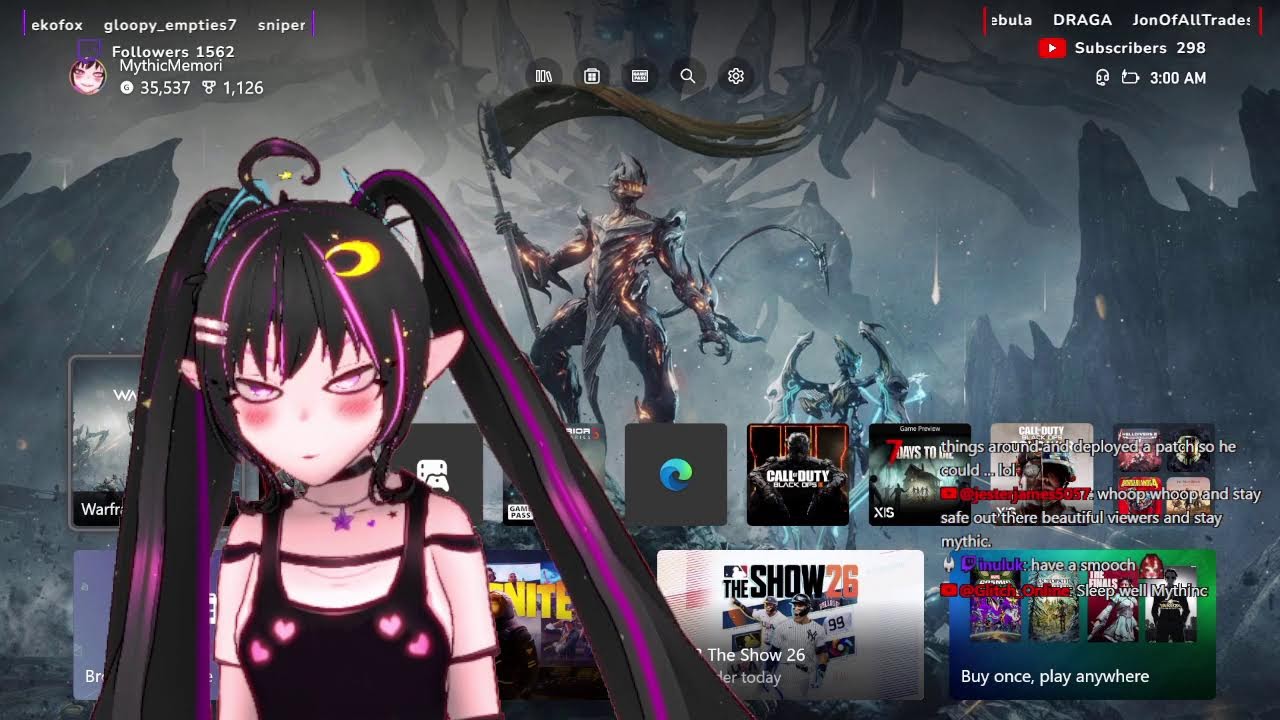Screen dimensions: 1280x720
Task: Click the gamerscore icon beside 35,537
Action: pos(126,88)
